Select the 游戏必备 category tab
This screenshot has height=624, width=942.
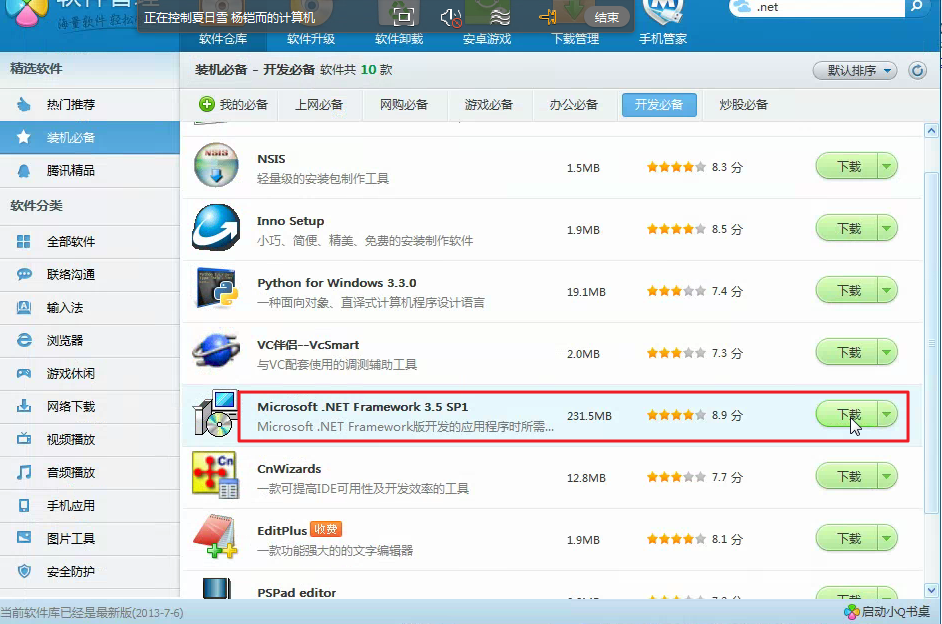coord(488,105)
